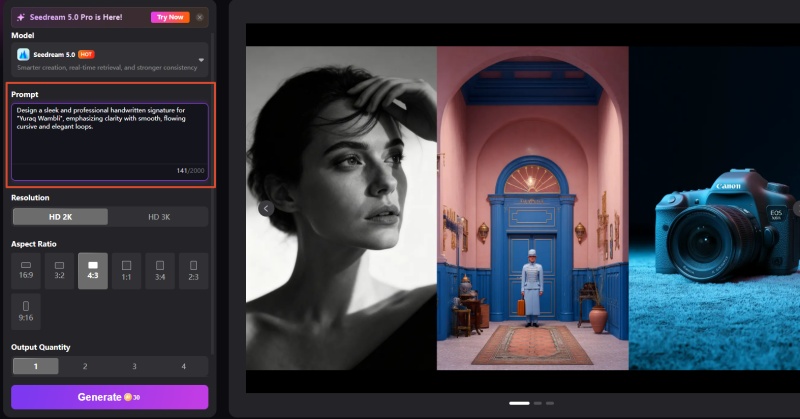Screen dimensions: 800x419
Task: Click the Seedream 5.0 model logo icon
Action: pyautogui.click(x=23, y=54)
